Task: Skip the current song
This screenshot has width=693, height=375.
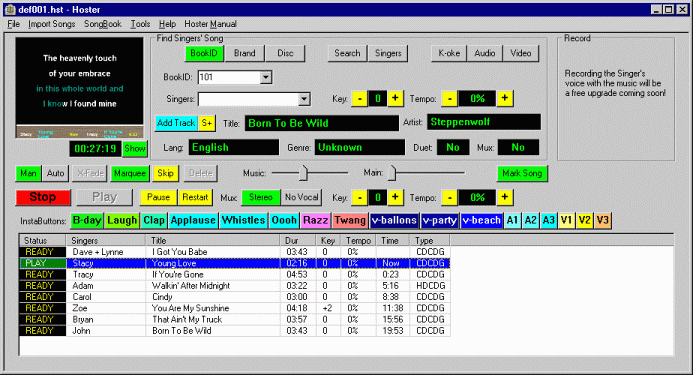Action: [x=165, y=173]
